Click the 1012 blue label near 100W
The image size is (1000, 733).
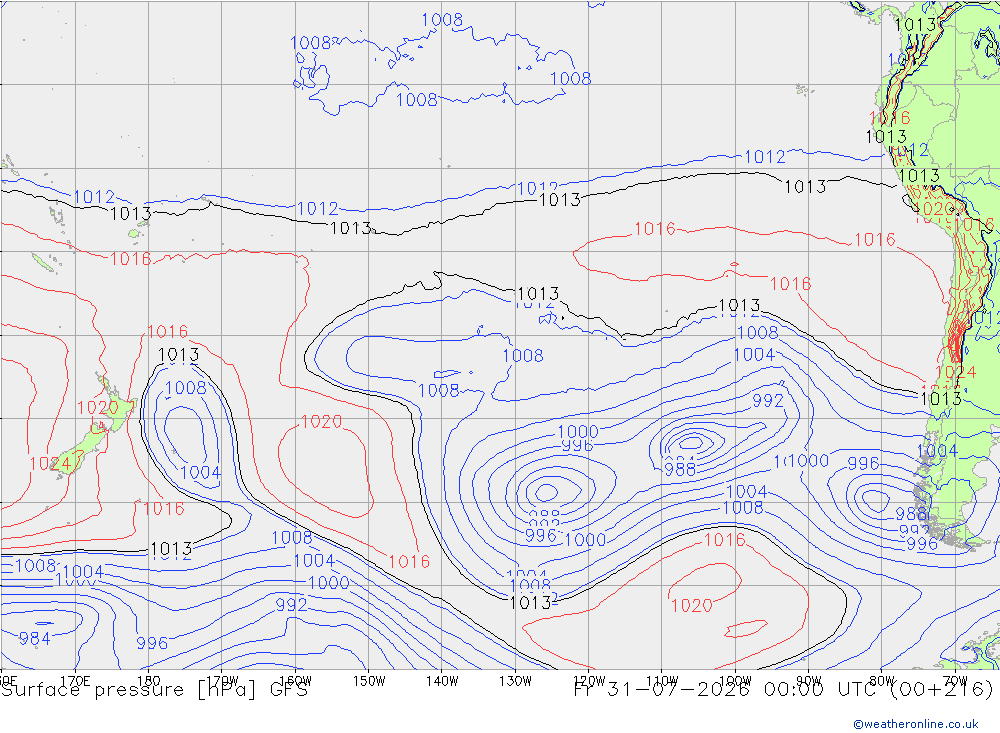click(765, 157)
